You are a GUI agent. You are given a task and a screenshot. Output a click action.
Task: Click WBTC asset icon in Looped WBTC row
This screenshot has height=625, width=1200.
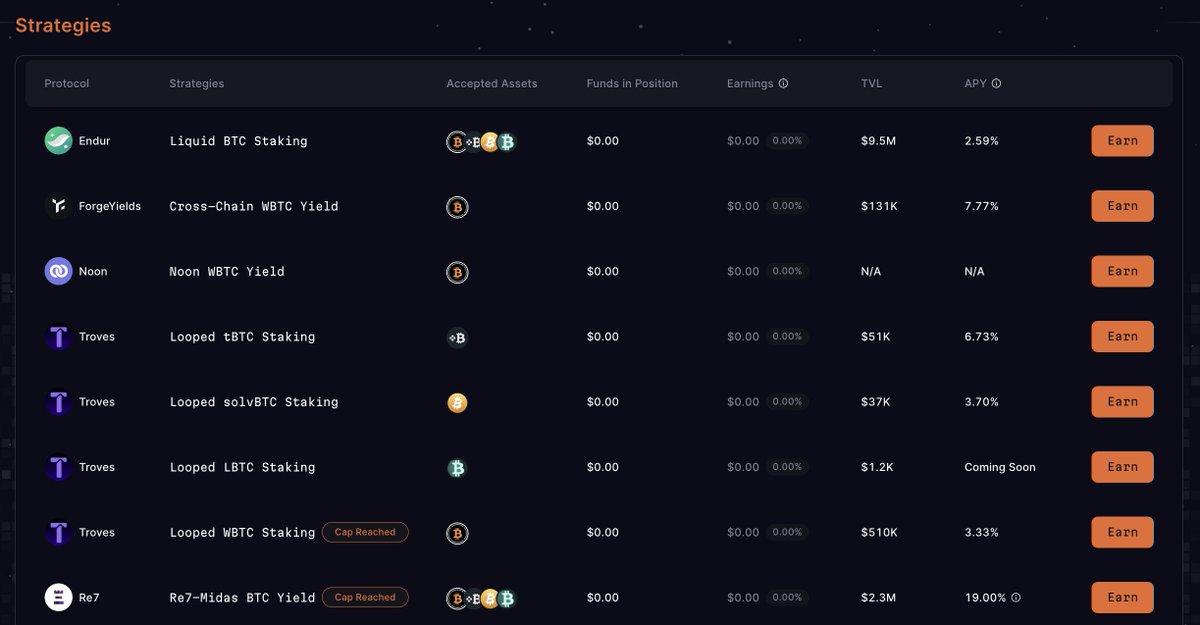[x=457, y=533]
